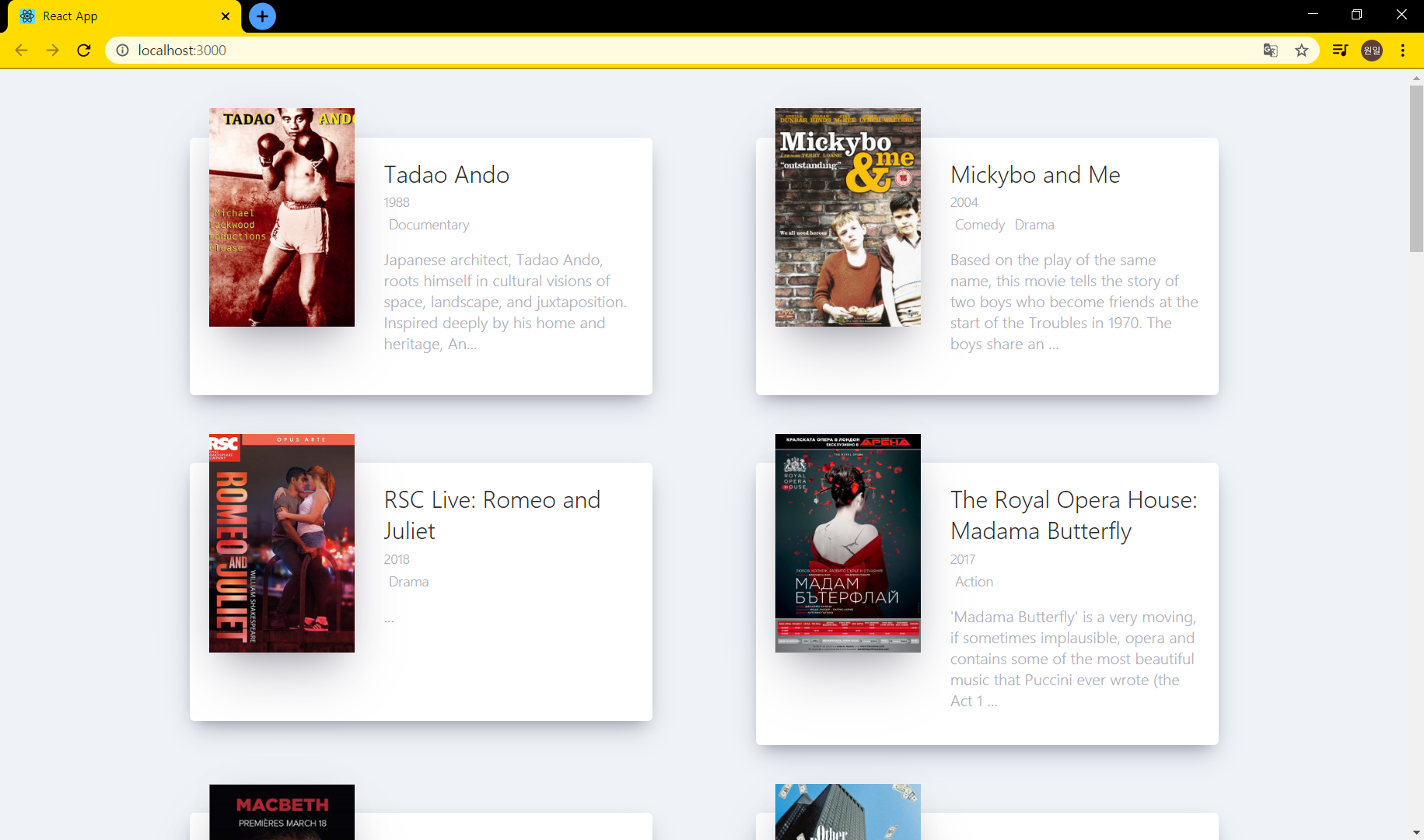The width and height of the screenshot is (1424, 840).
Task: Minimize the Chrome window
Action: (1313, 15)
